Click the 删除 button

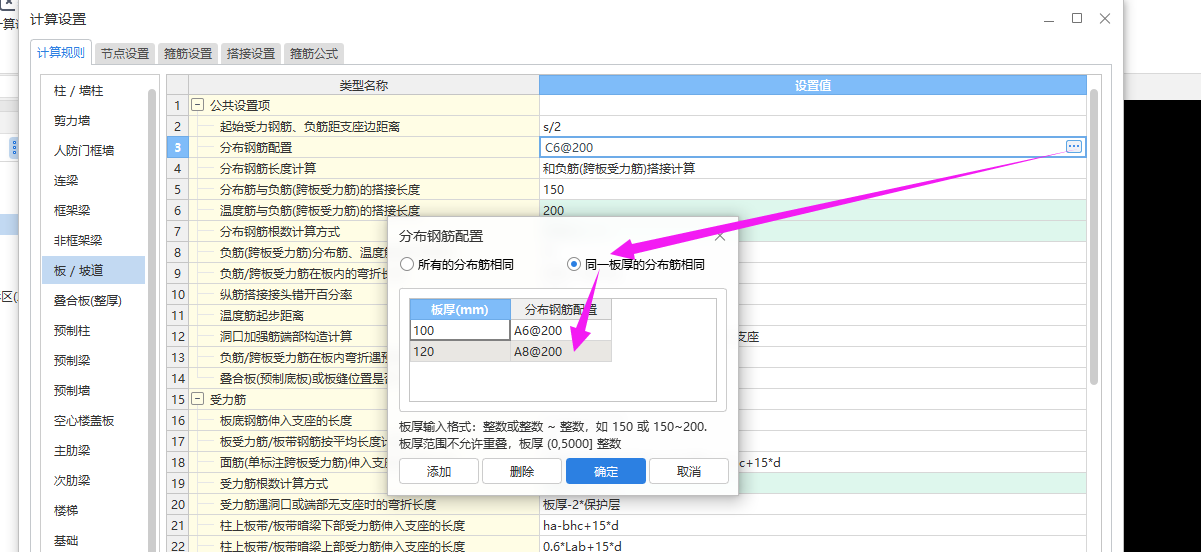tap(522, 471)
